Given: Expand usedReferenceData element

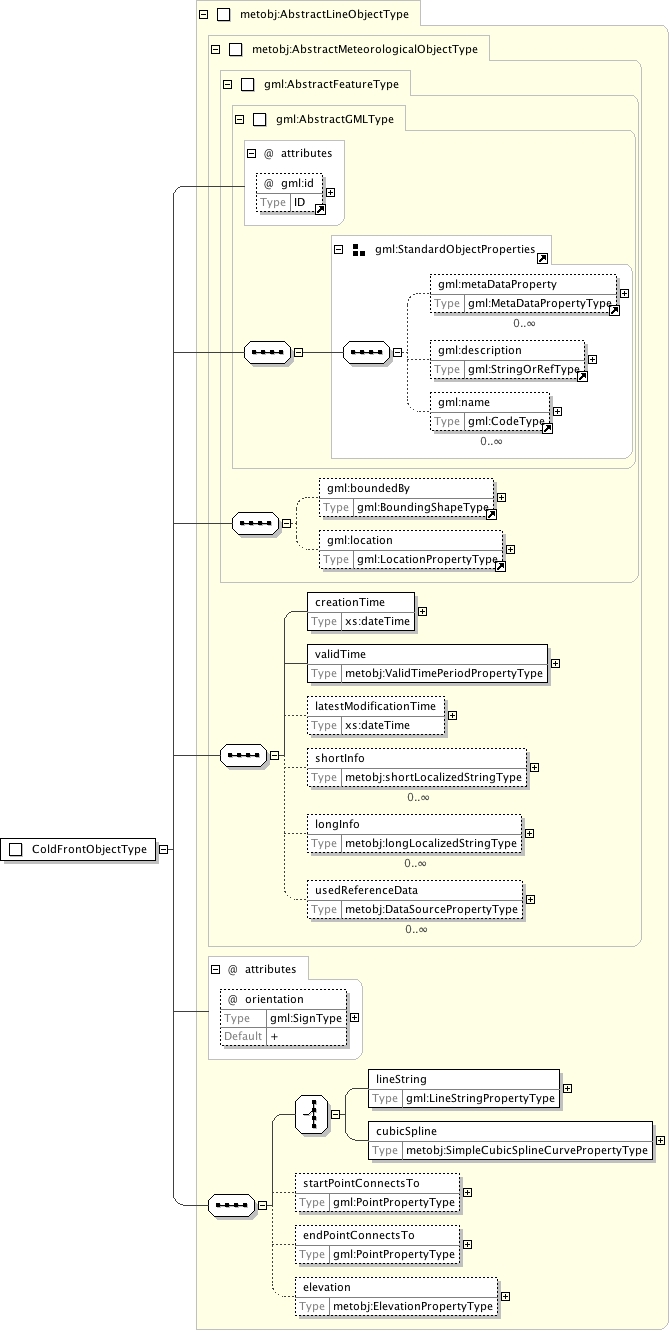Looking at the screenshot, I should [x=530, y=899].
